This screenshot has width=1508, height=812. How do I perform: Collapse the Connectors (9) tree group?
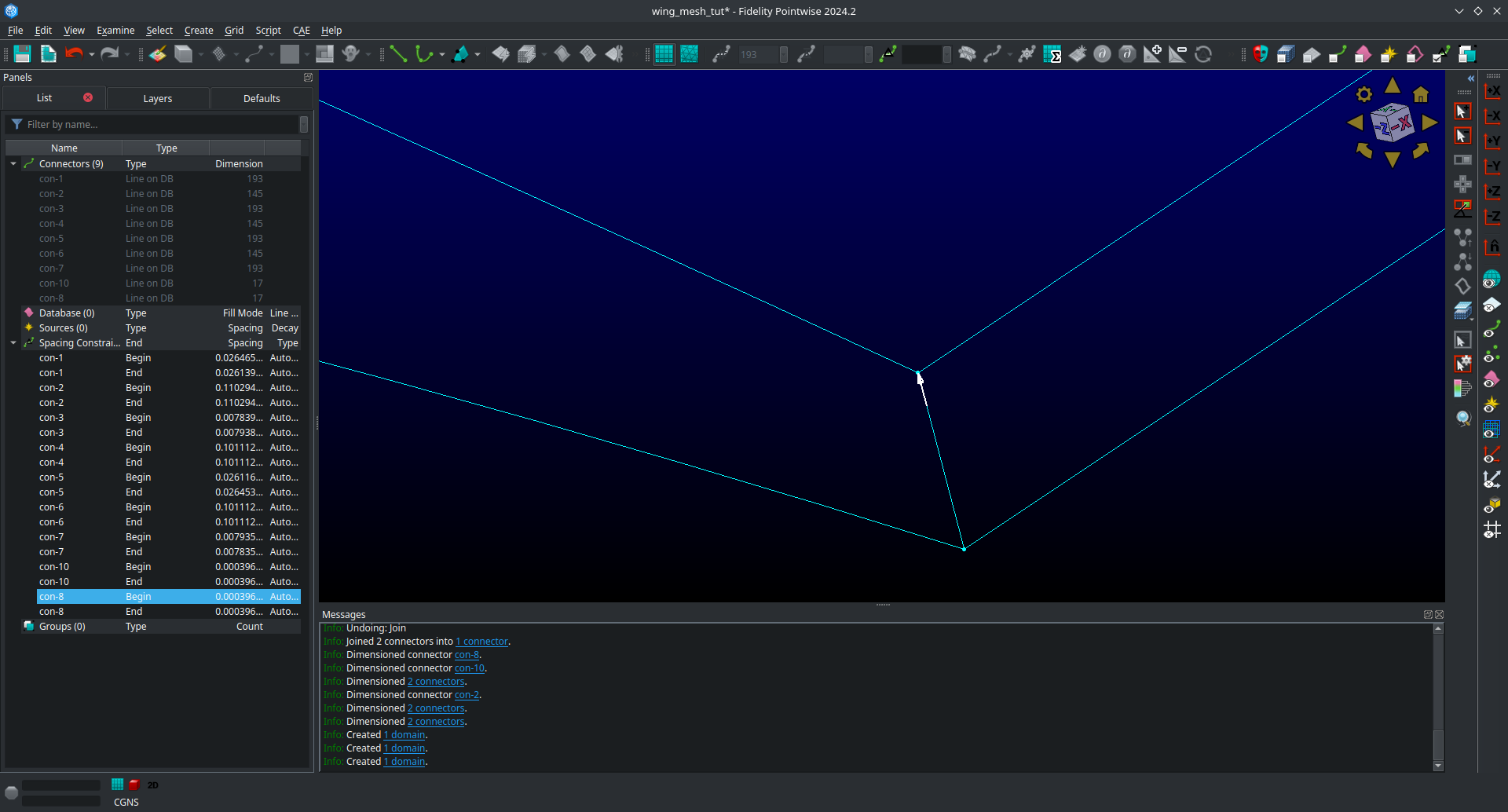[x=13, y=163]
